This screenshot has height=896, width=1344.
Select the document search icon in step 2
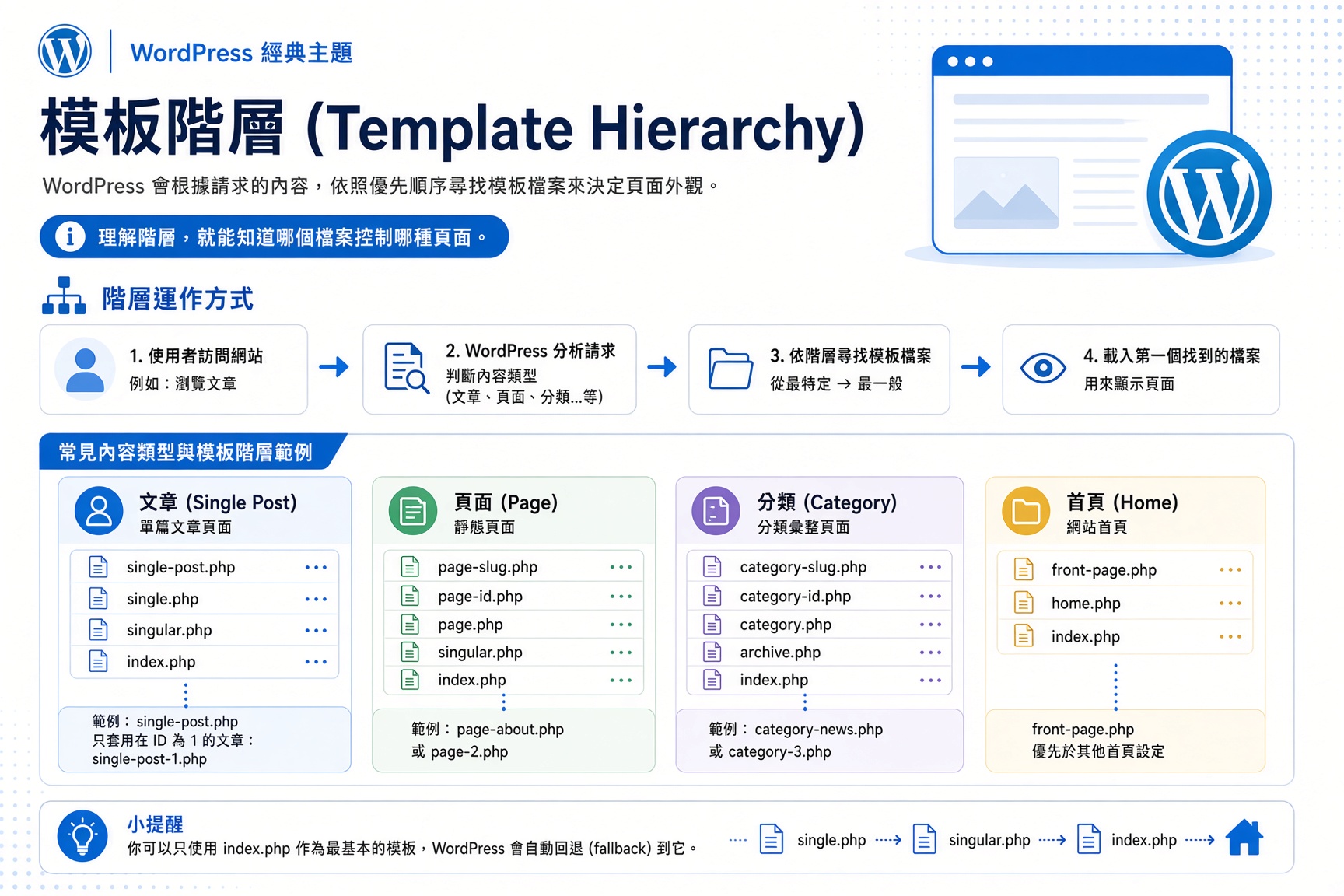406,368
